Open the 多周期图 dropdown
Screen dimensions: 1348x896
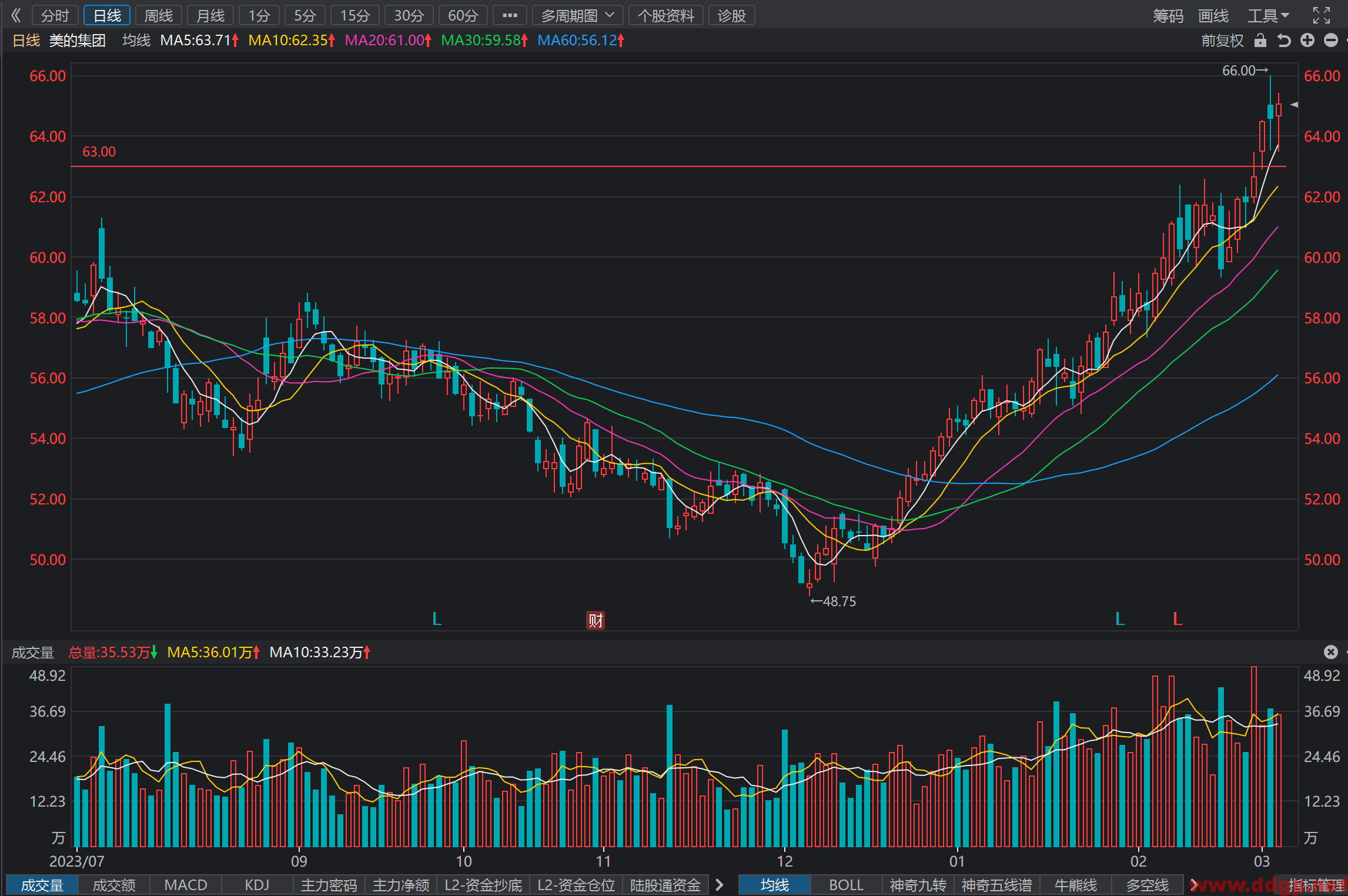tap(577, 15)
